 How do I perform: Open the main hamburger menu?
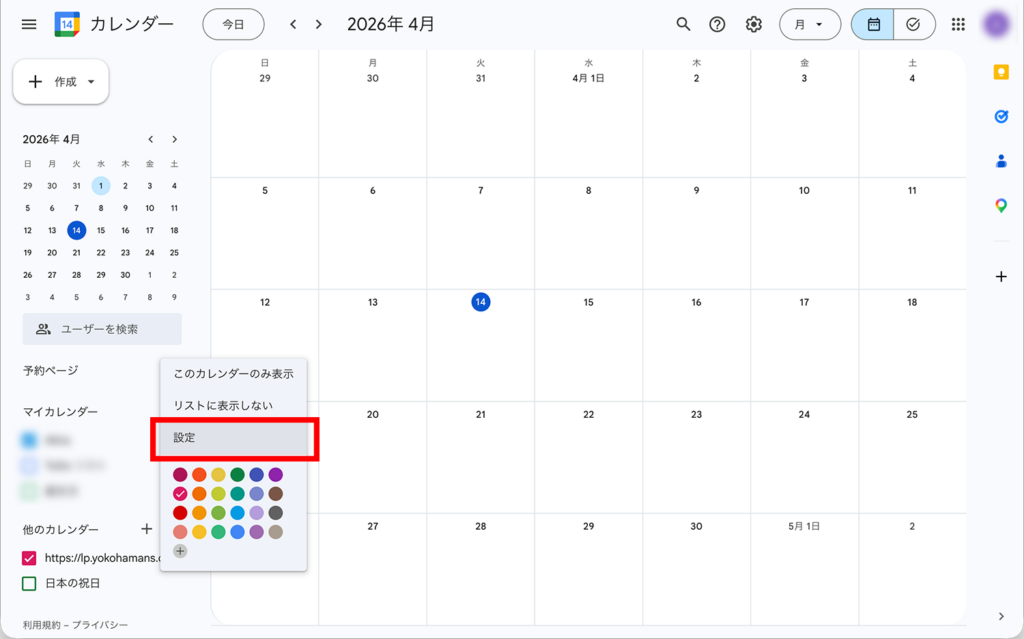(x=29, y=24)
